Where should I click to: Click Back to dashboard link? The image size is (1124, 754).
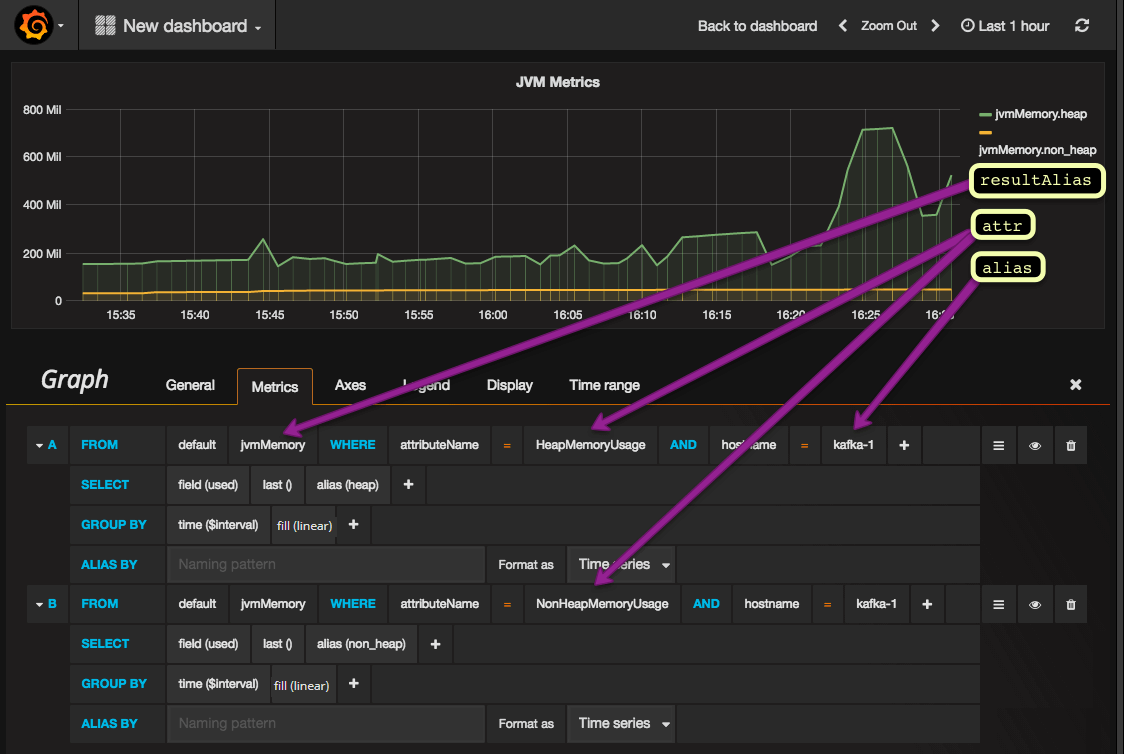757,26
